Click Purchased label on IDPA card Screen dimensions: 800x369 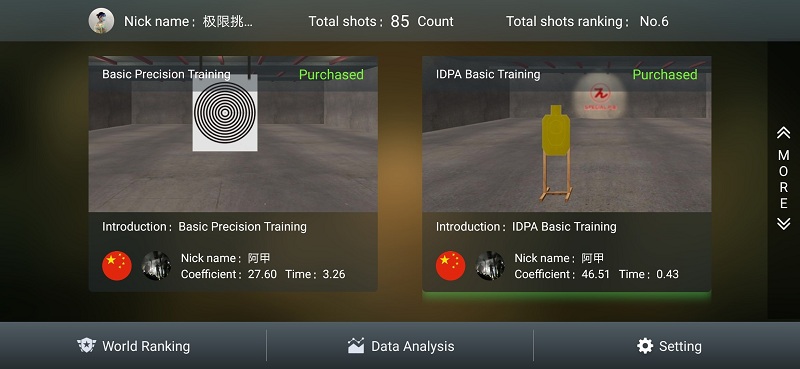(665, 75)
